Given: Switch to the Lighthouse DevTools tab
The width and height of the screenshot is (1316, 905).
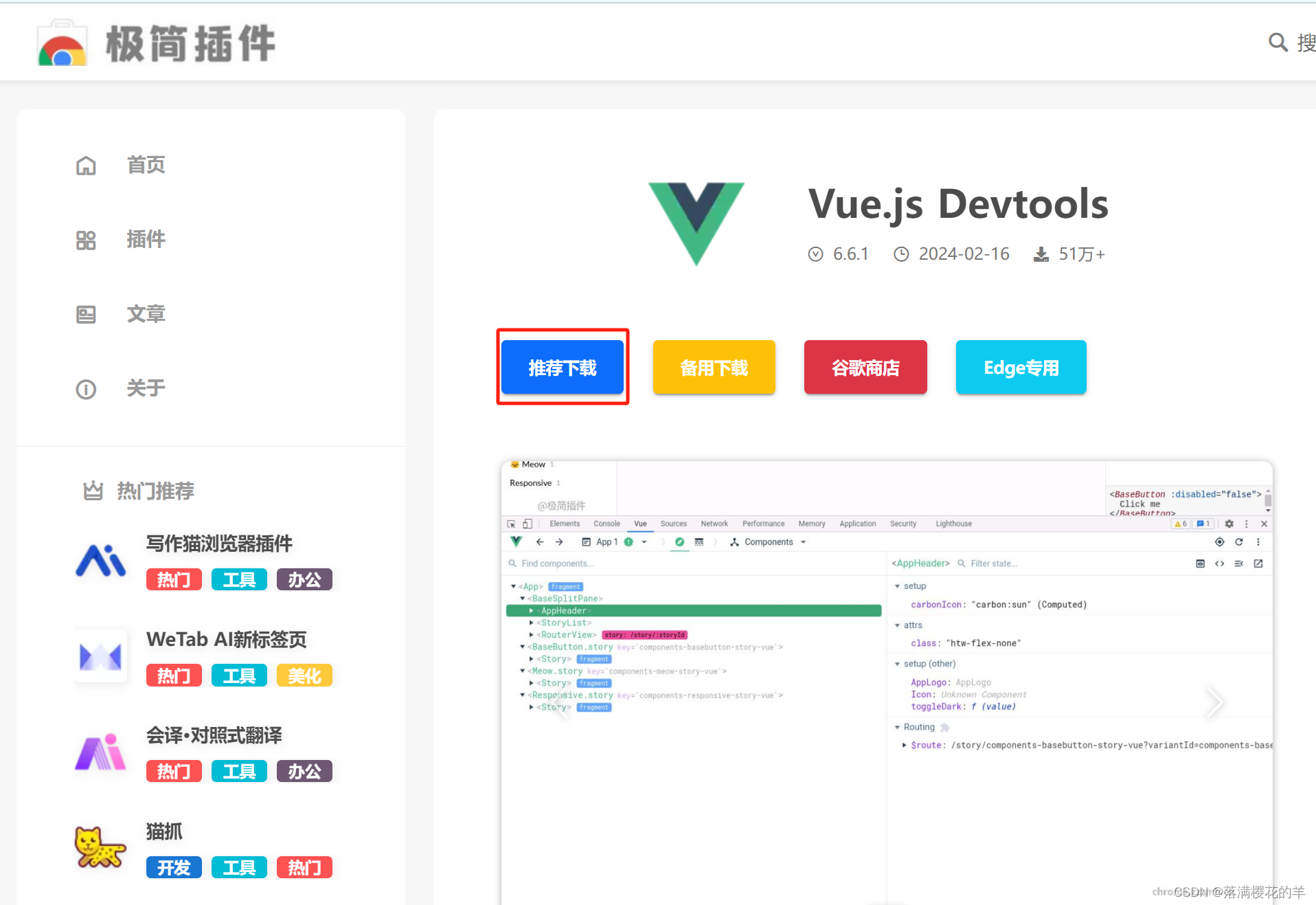Looking at the screenshot, I should pos(953,524).
